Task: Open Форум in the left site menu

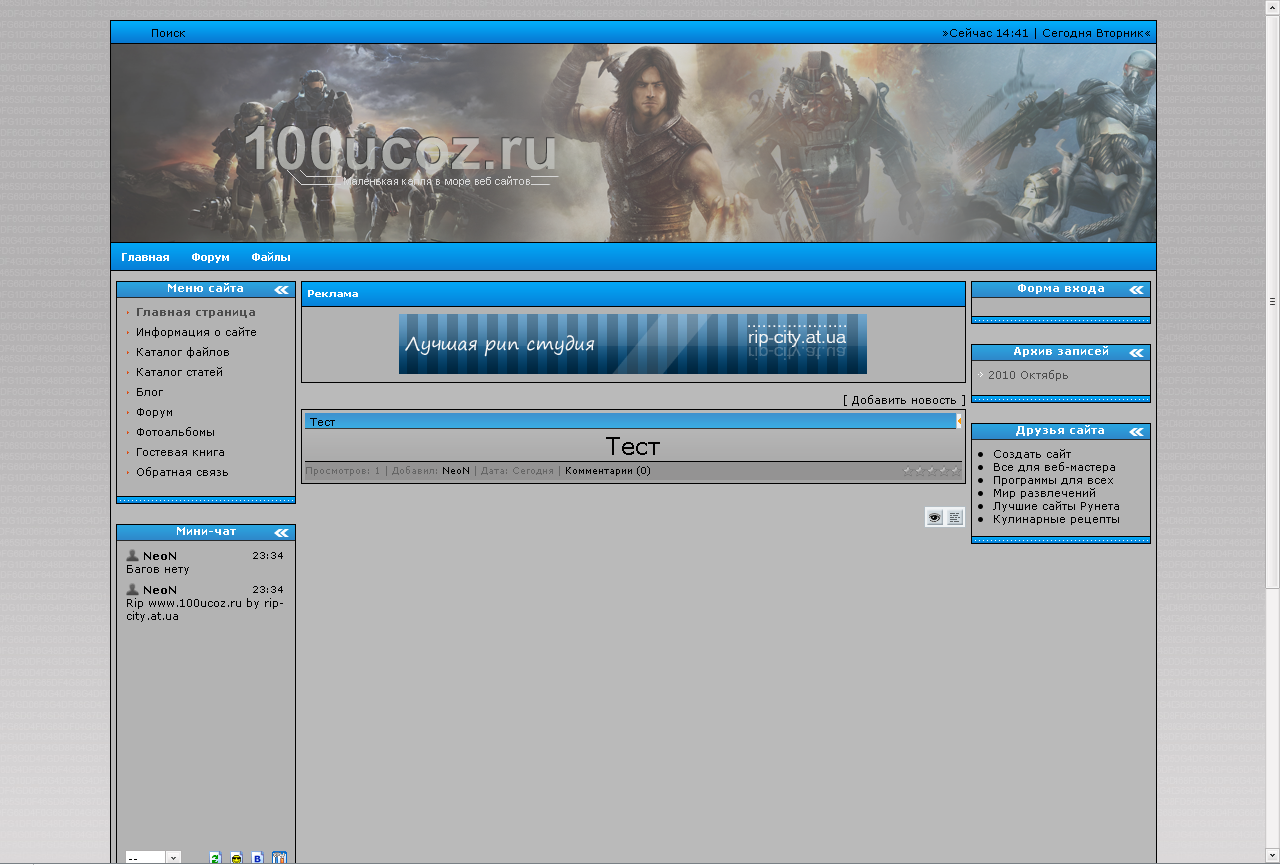Action: [x=155, y=412]
